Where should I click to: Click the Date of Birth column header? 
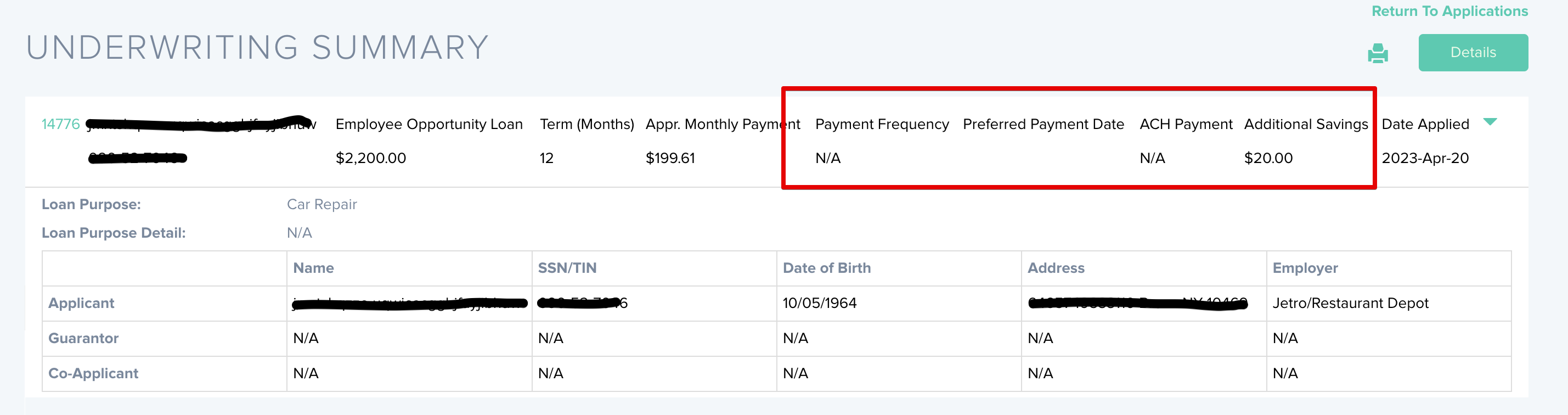[826, 268]
